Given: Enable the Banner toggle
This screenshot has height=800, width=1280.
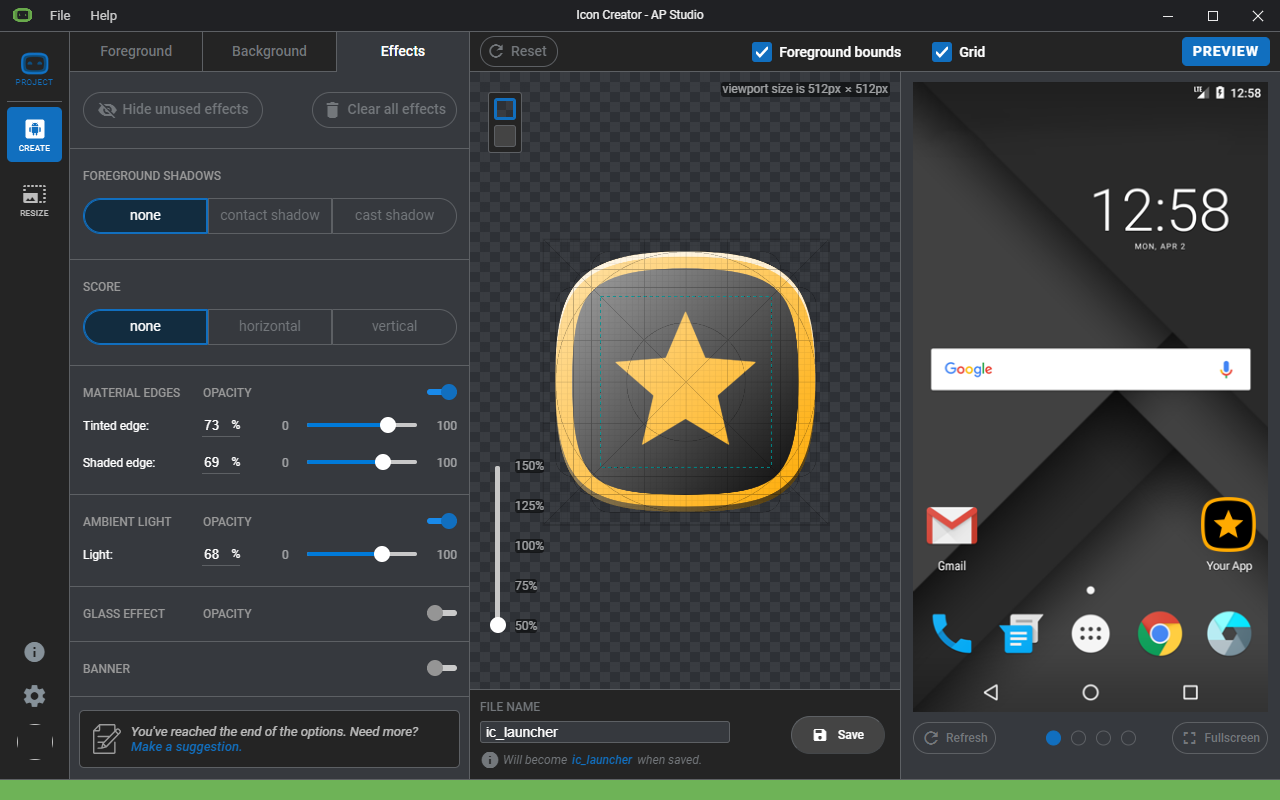Looking at the screenshot, I should (x=442, y=668).
